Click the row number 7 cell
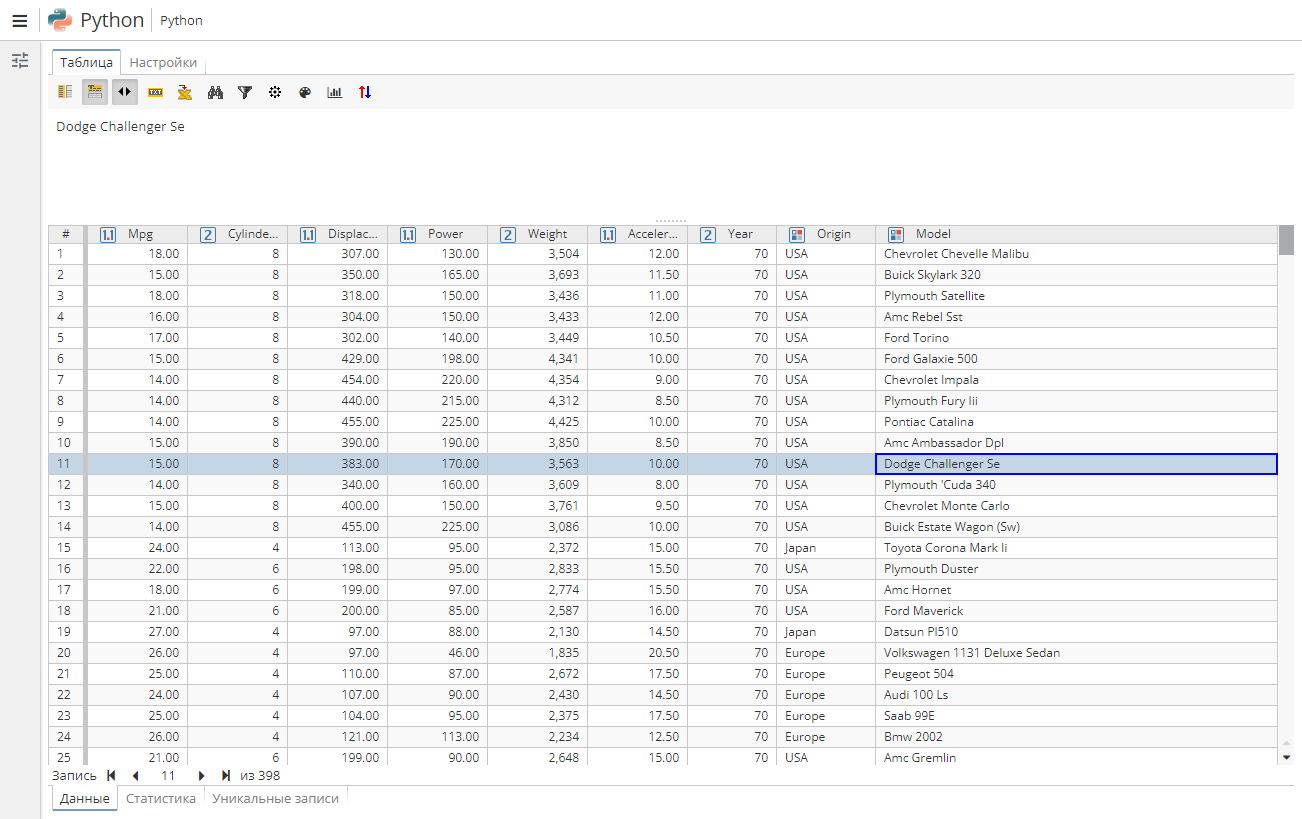This screenshot has height=819, width=1302. 66,380
